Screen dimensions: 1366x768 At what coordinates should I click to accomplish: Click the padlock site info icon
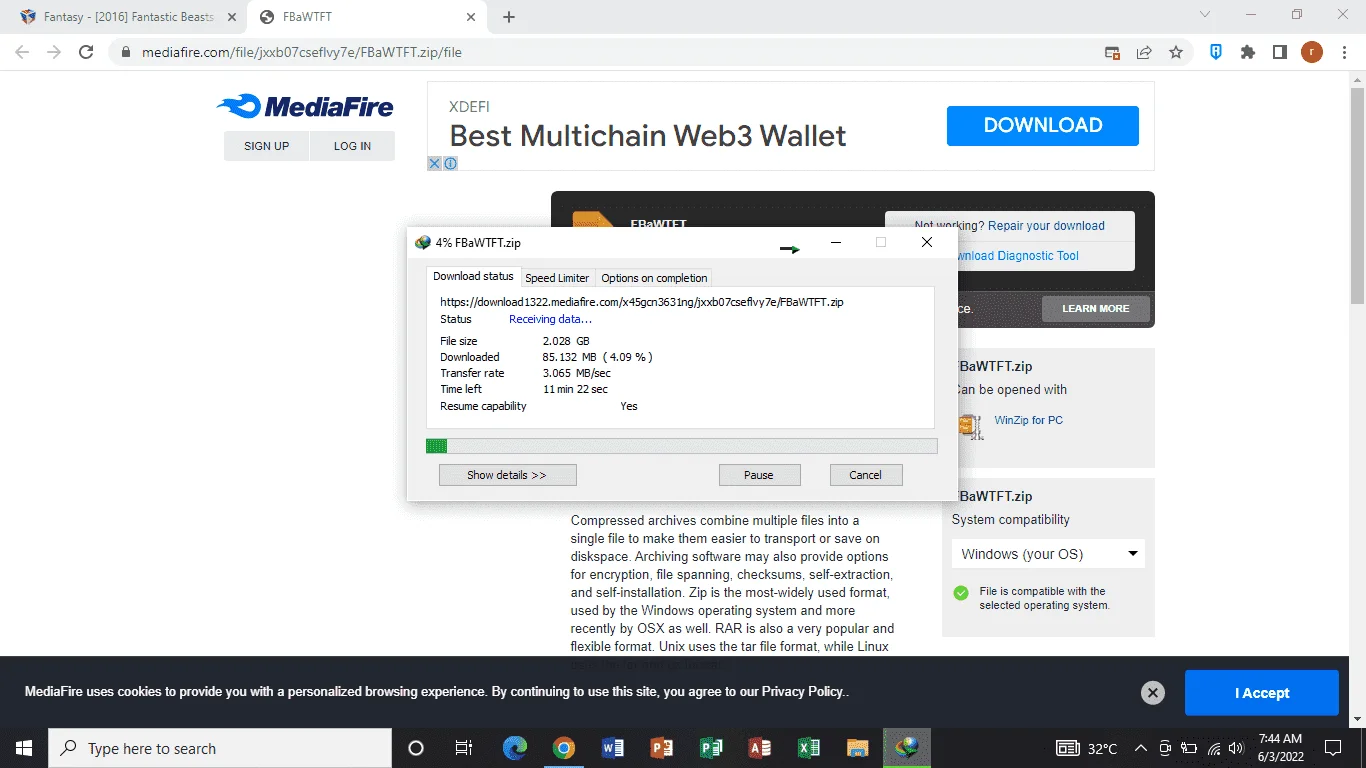[x=125, y=52]
